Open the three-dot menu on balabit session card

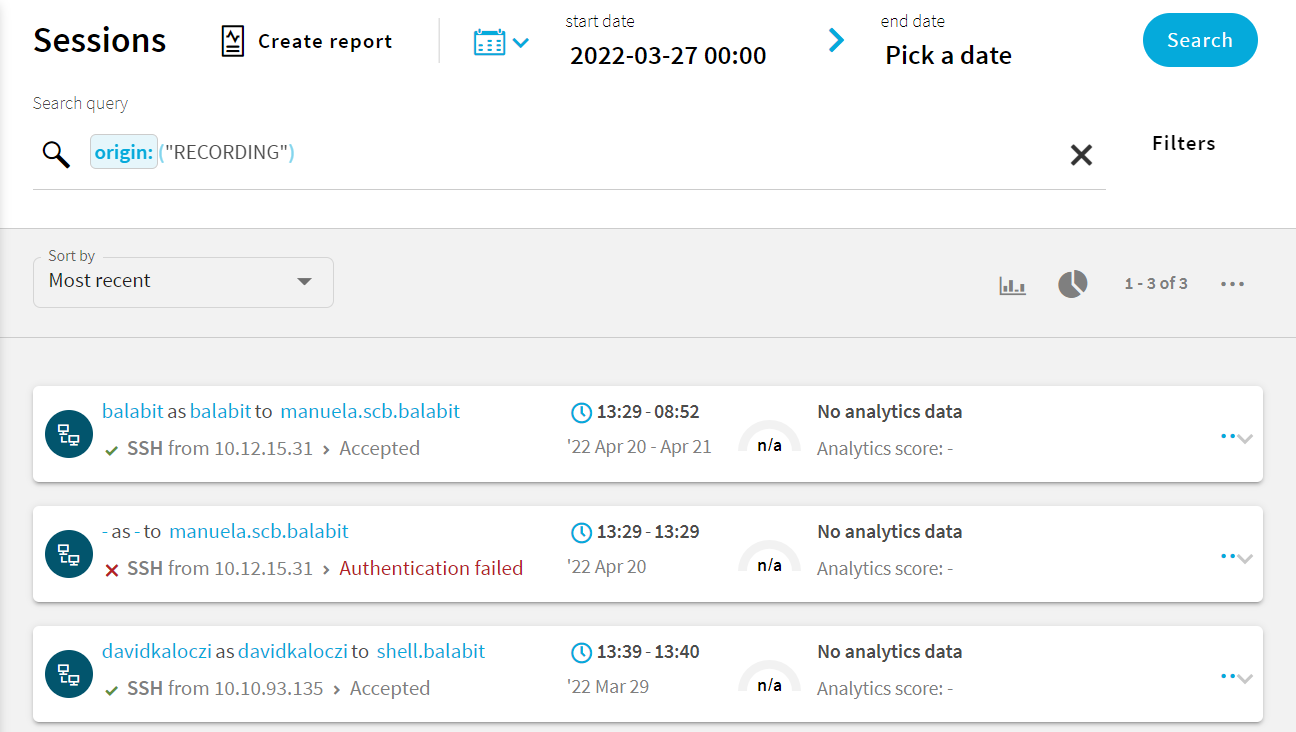(x=1228, y=436)
